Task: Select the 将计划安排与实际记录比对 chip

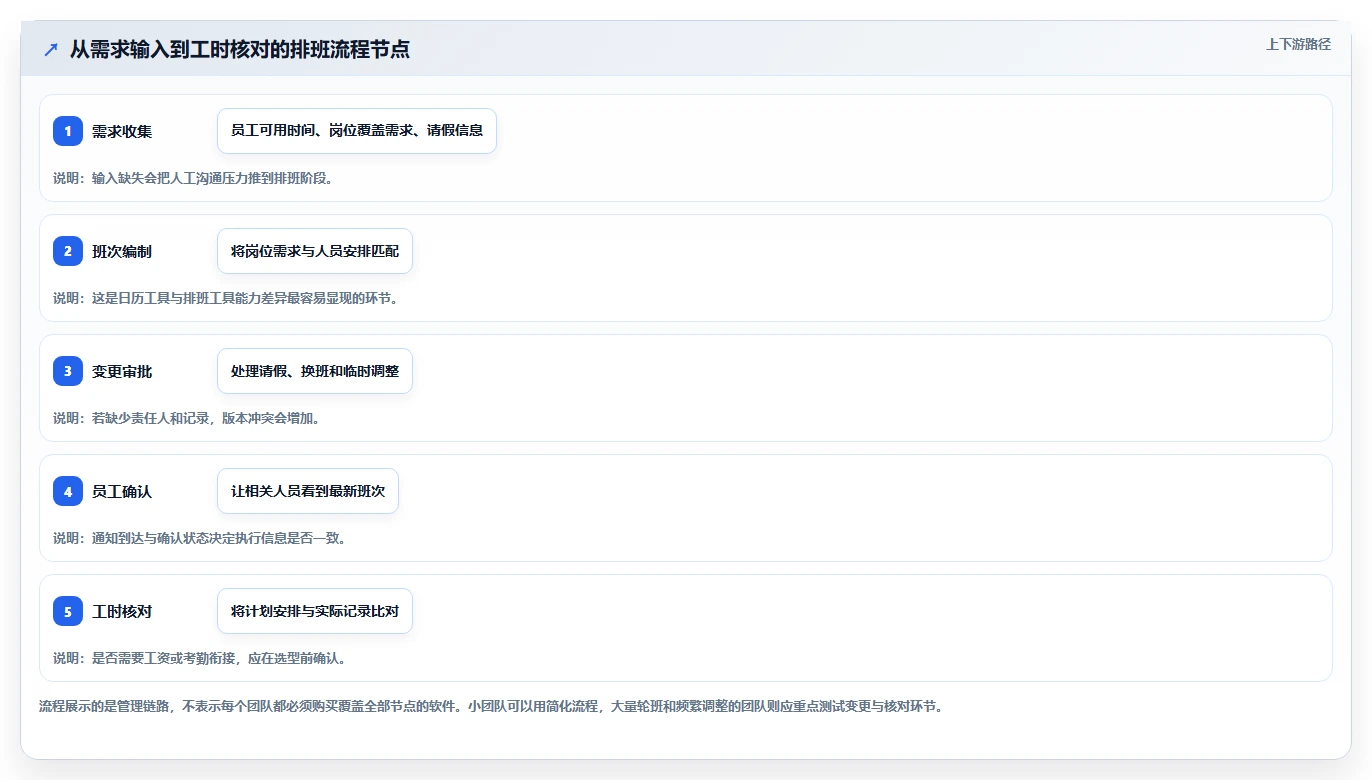Action: coord(315,611)
